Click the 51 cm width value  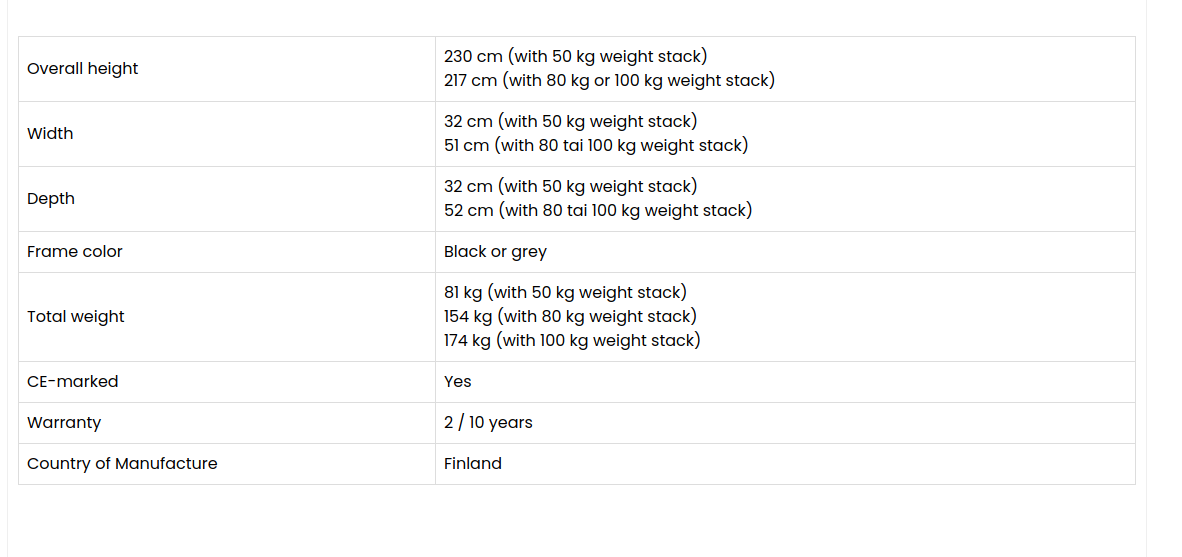click(x=596, y=146)
